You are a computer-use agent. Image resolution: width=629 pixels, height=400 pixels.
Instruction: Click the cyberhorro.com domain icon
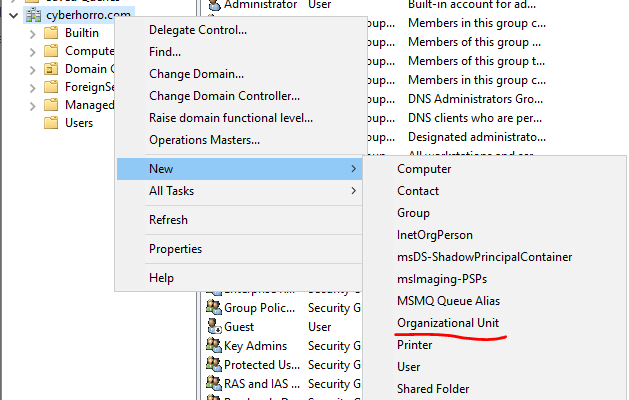[x=32, y=15]
